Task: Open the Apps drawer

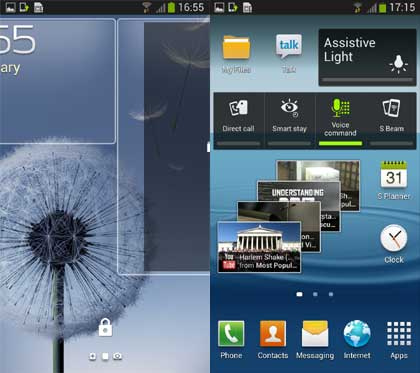Action: tap(399, 340)
